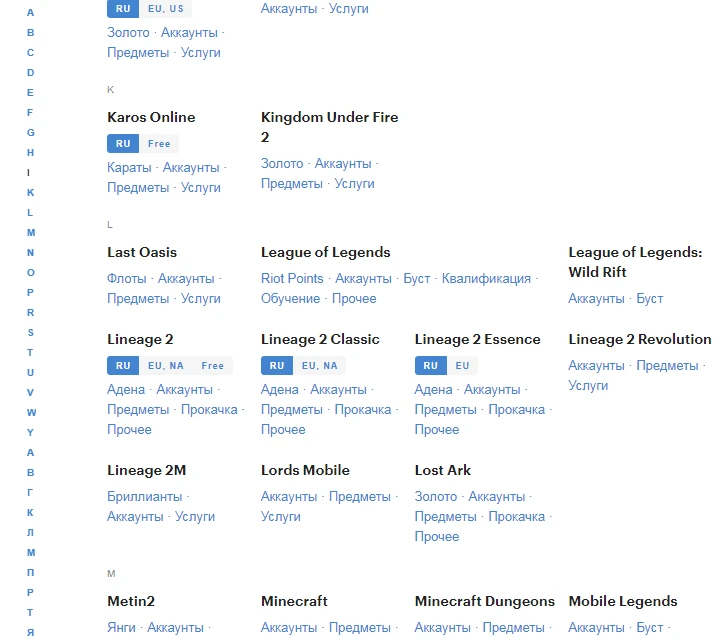Open the Lineage 2 Revolution title
Viewport: 728px width, 639px height.
click(640, 339)
